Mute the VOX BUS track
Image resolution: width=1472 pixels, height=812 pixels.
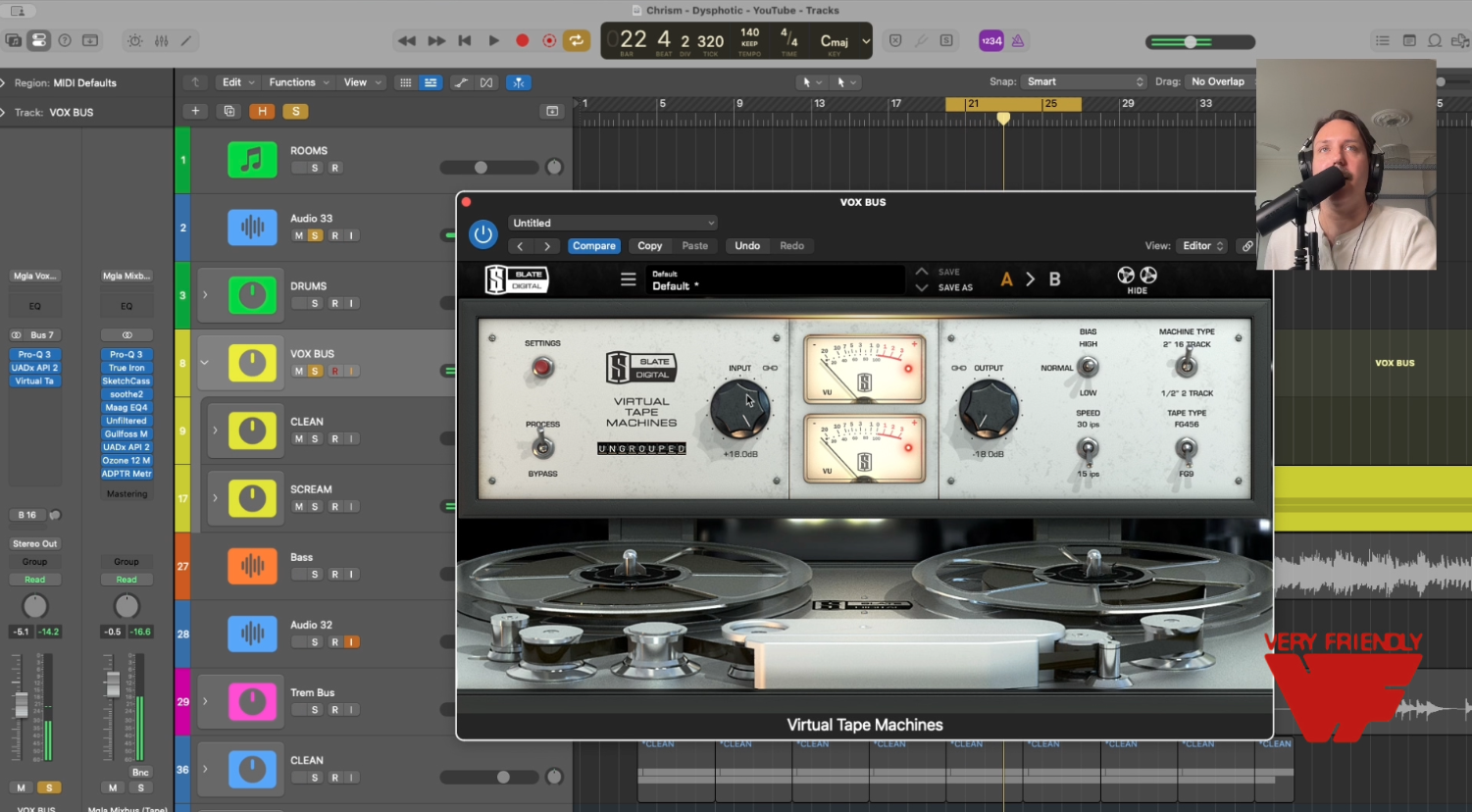pyautogui.click(x=298, y=371)
